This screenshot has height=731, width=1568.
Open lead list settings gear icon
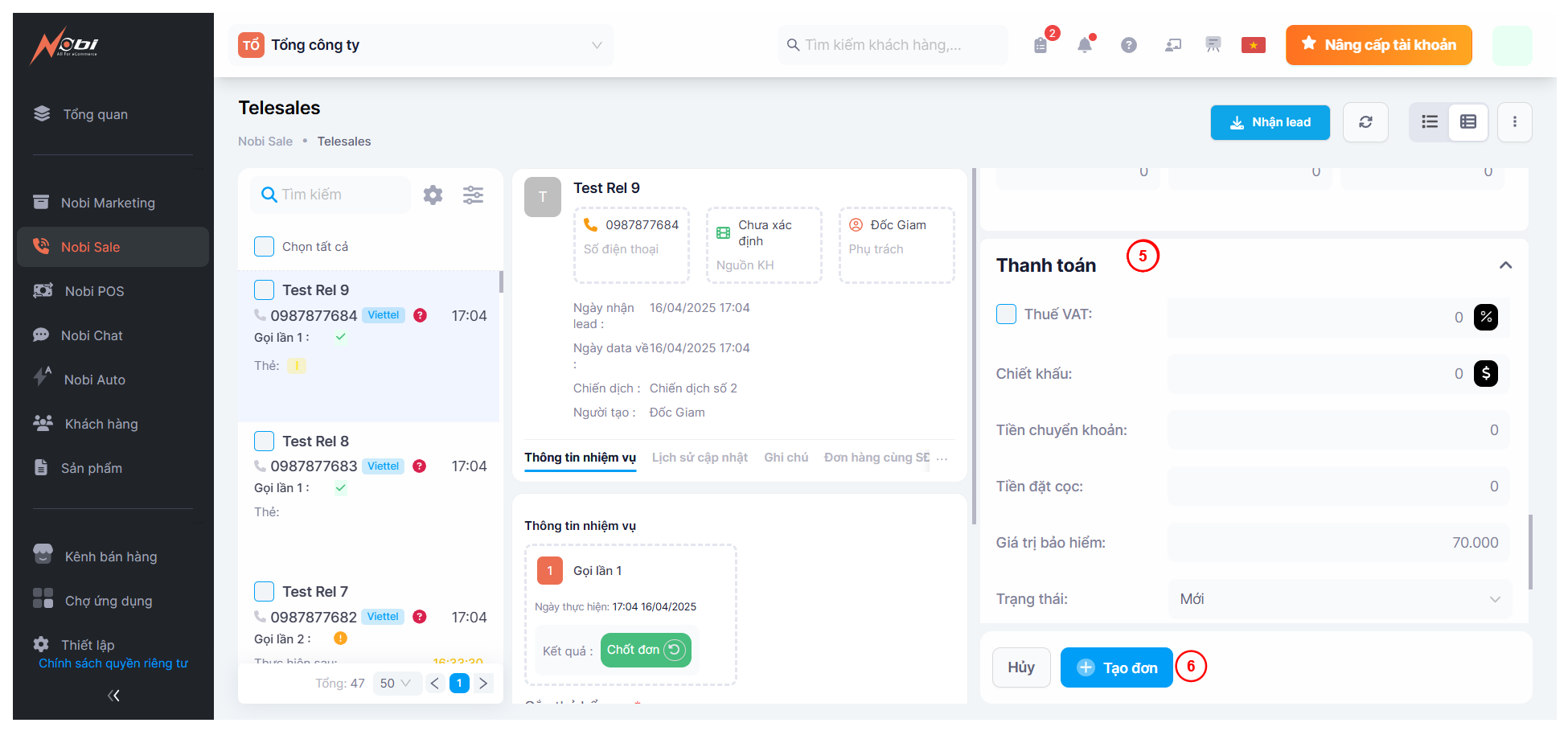point(433,195)
